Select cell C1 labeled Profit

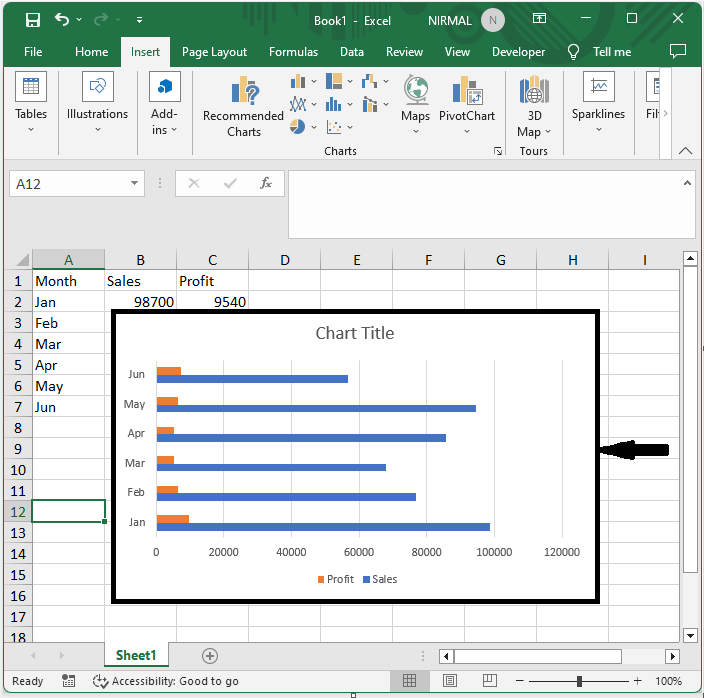coord(212,281)
